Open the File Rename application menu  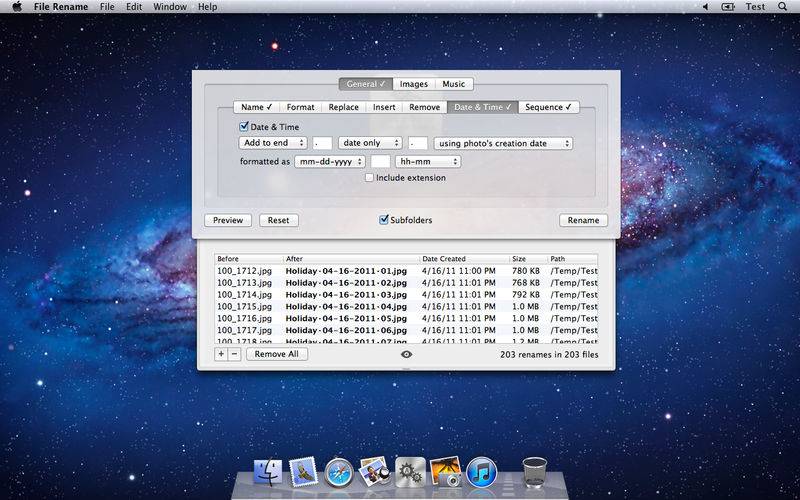(61, 7)
